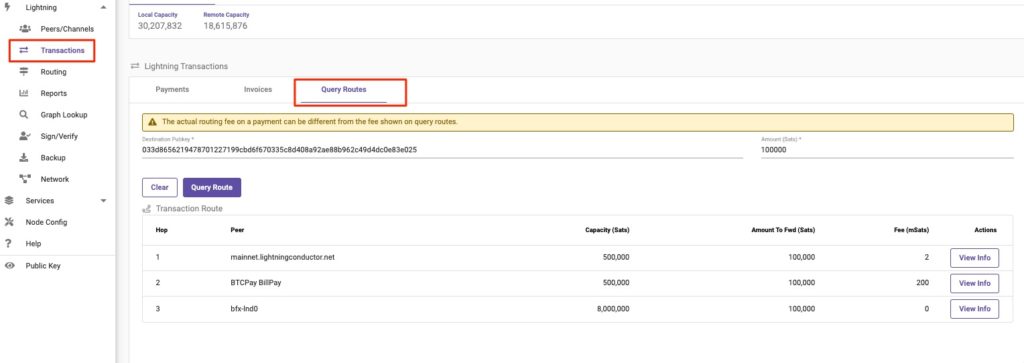Click the Node Config tools icon

pyautogui.click(x=8, y=222)
